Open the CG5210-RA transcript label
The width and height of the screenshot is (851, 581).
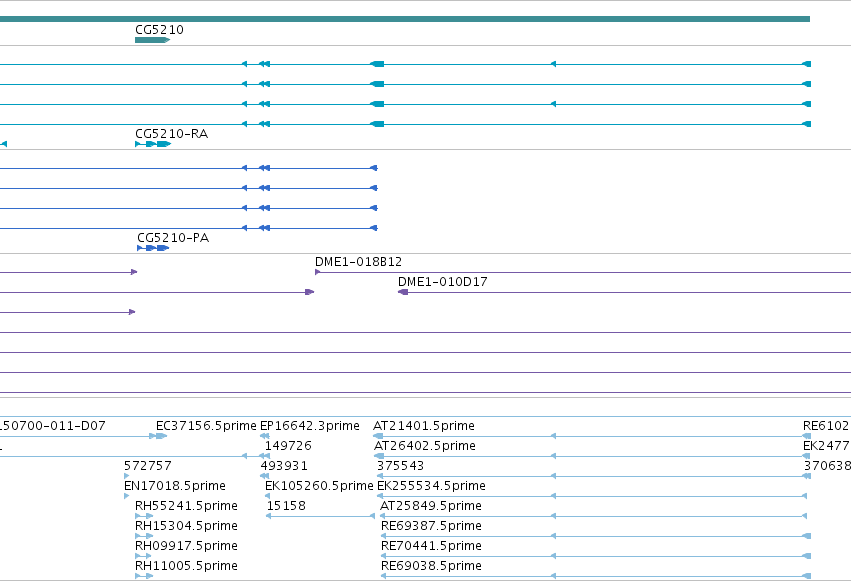(172, 134)
